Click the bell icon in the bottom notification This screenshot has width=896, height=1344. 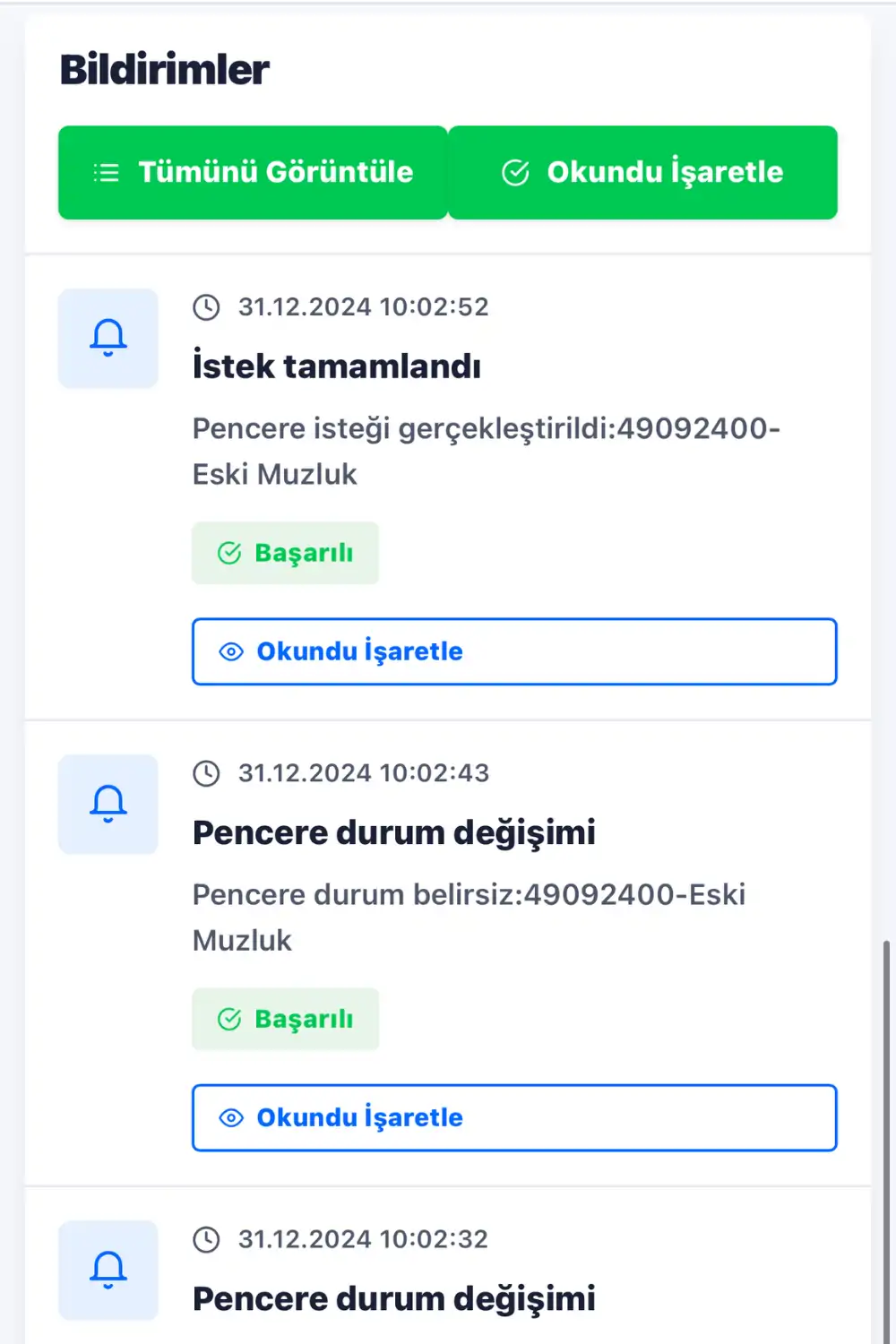pos(108,1270)
